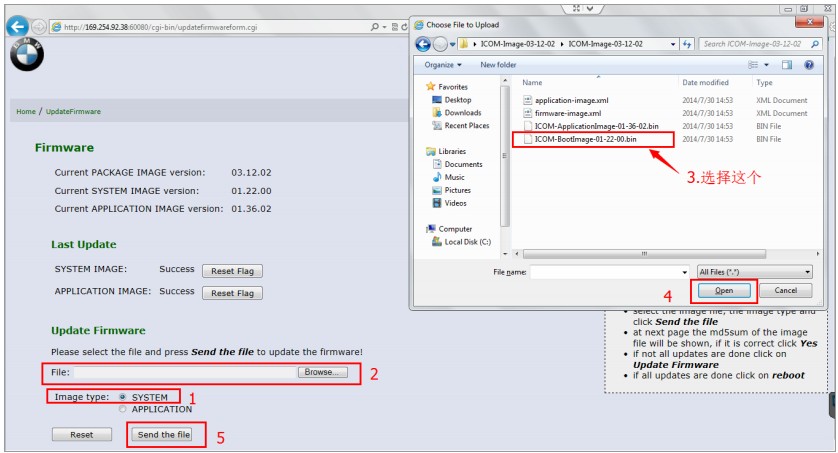The image size is (838, 453).
Task: Open the dialog path history dropdown
Action: coord(673,44)
